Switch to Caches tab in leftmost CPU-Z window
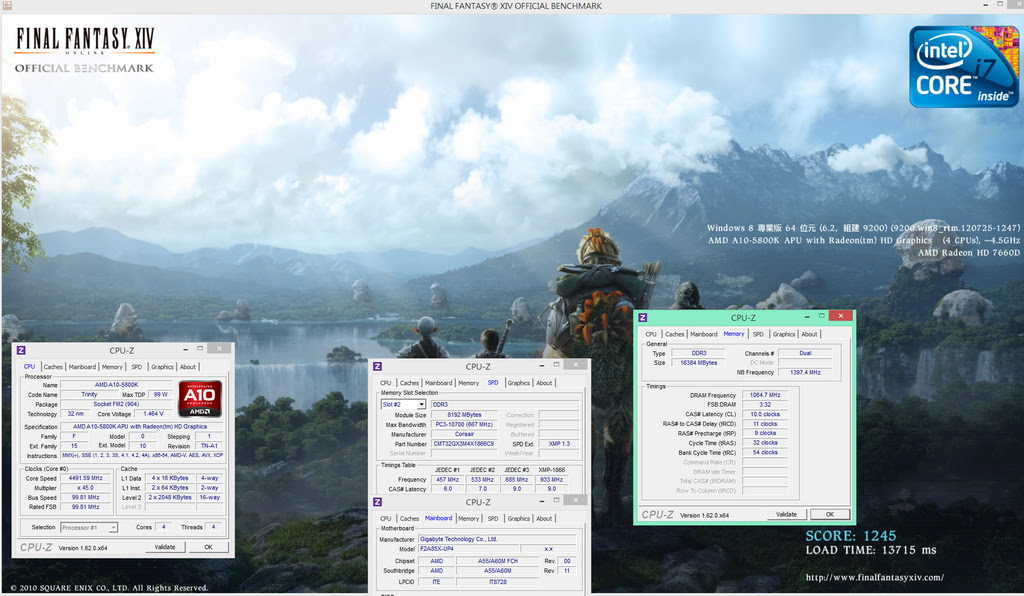Viewport: 1024px width, 596px height. (x=53, y=367)
